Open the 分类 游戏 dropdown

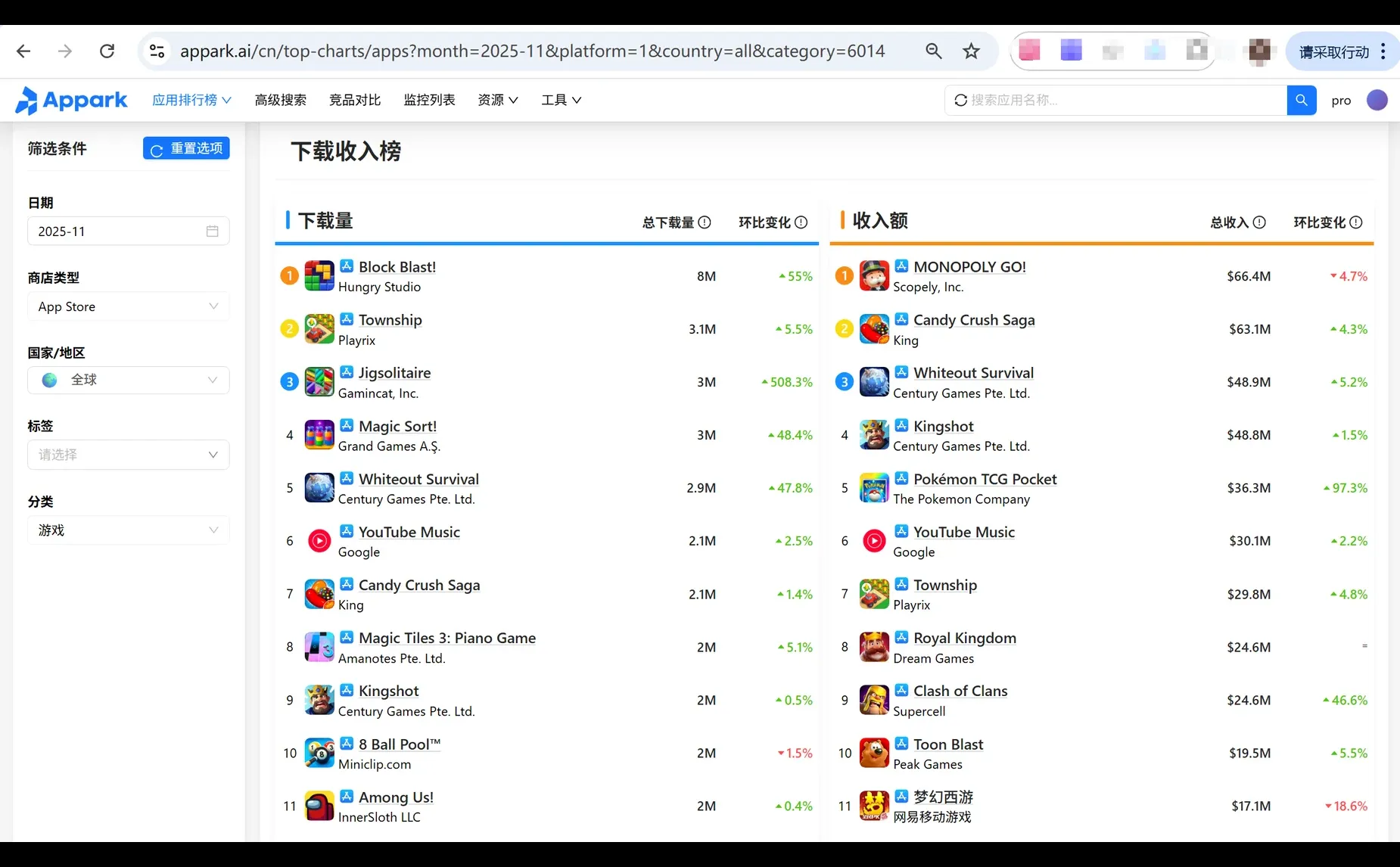point(129,530)
